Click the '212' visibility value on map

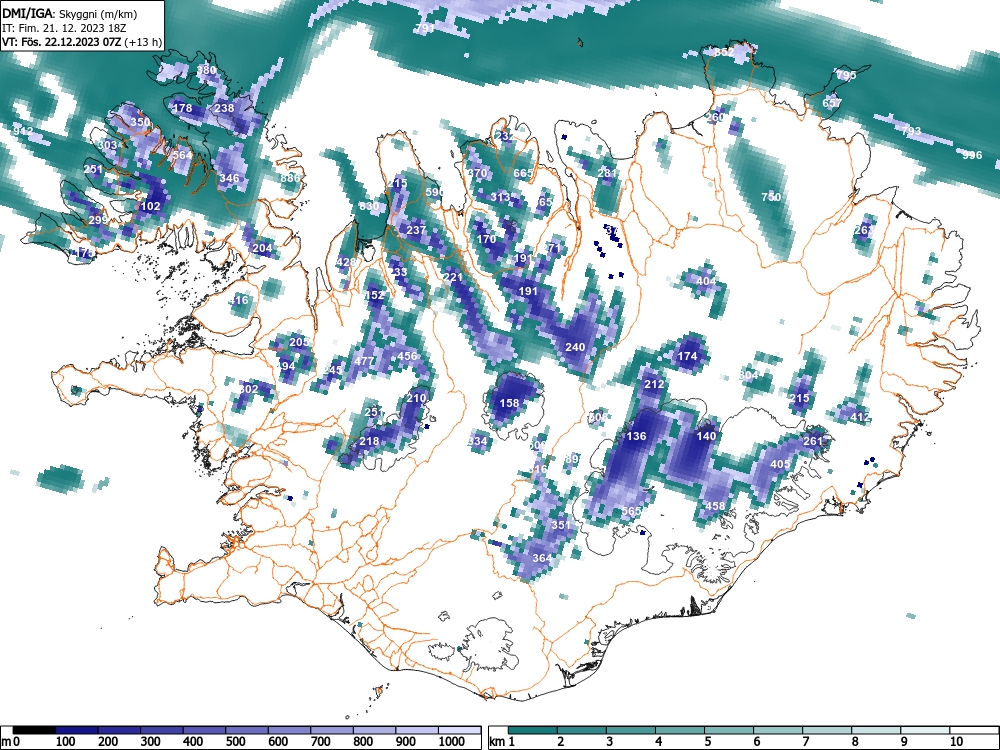[x=654, y=385]
